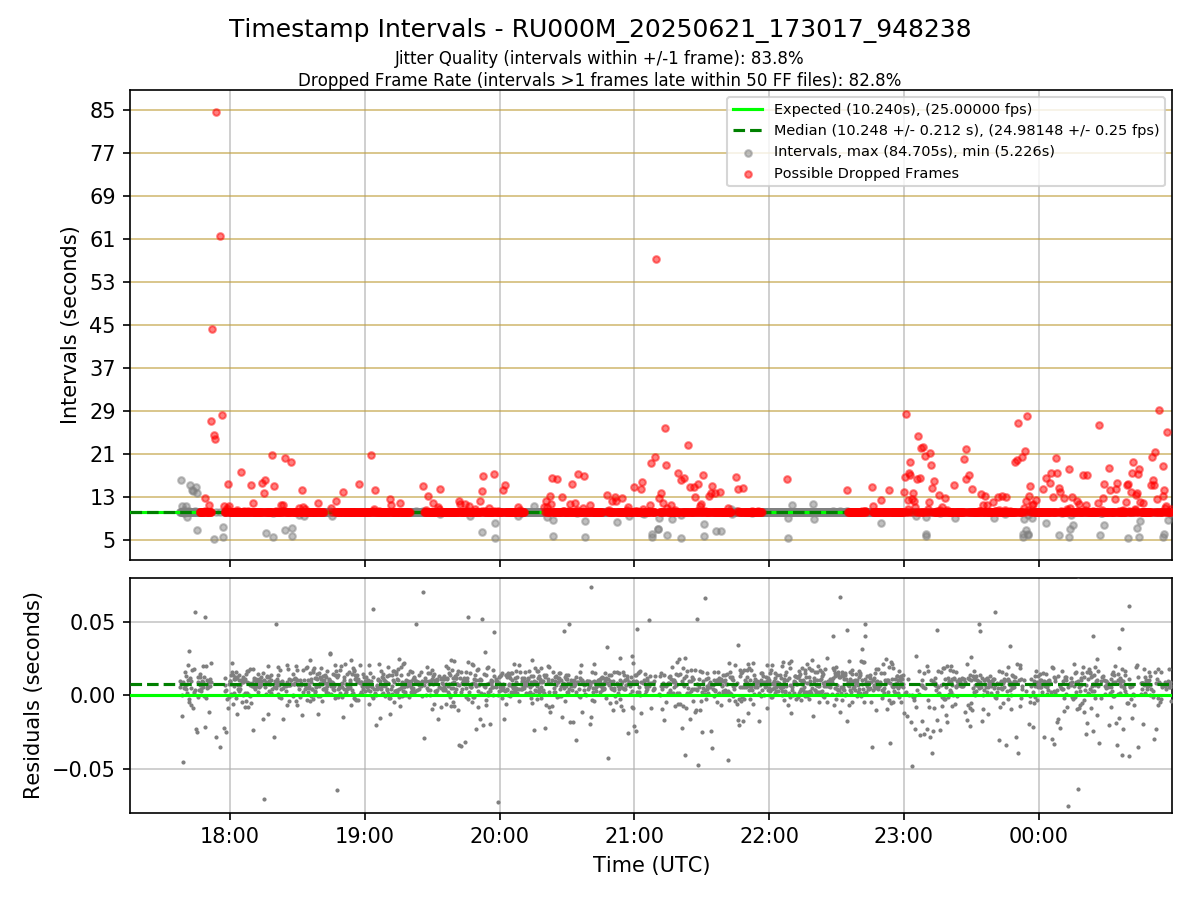Click the '77' y-axis tick label
The image size is (1200, 900).
coord(105,153)
